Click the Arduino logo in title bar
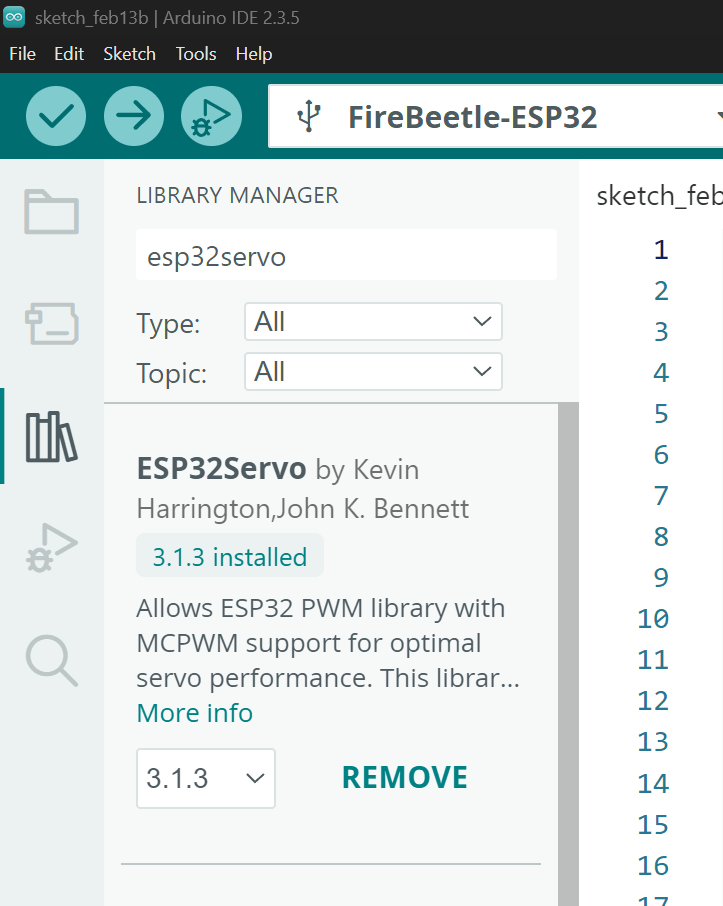The image size is (723, 906). (x=14, y=17)
